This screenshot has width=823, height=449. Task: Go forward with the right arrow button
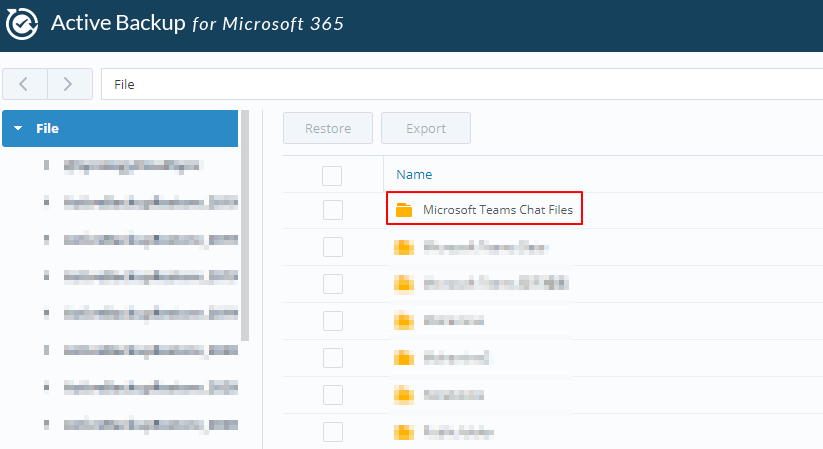(69, 84)
